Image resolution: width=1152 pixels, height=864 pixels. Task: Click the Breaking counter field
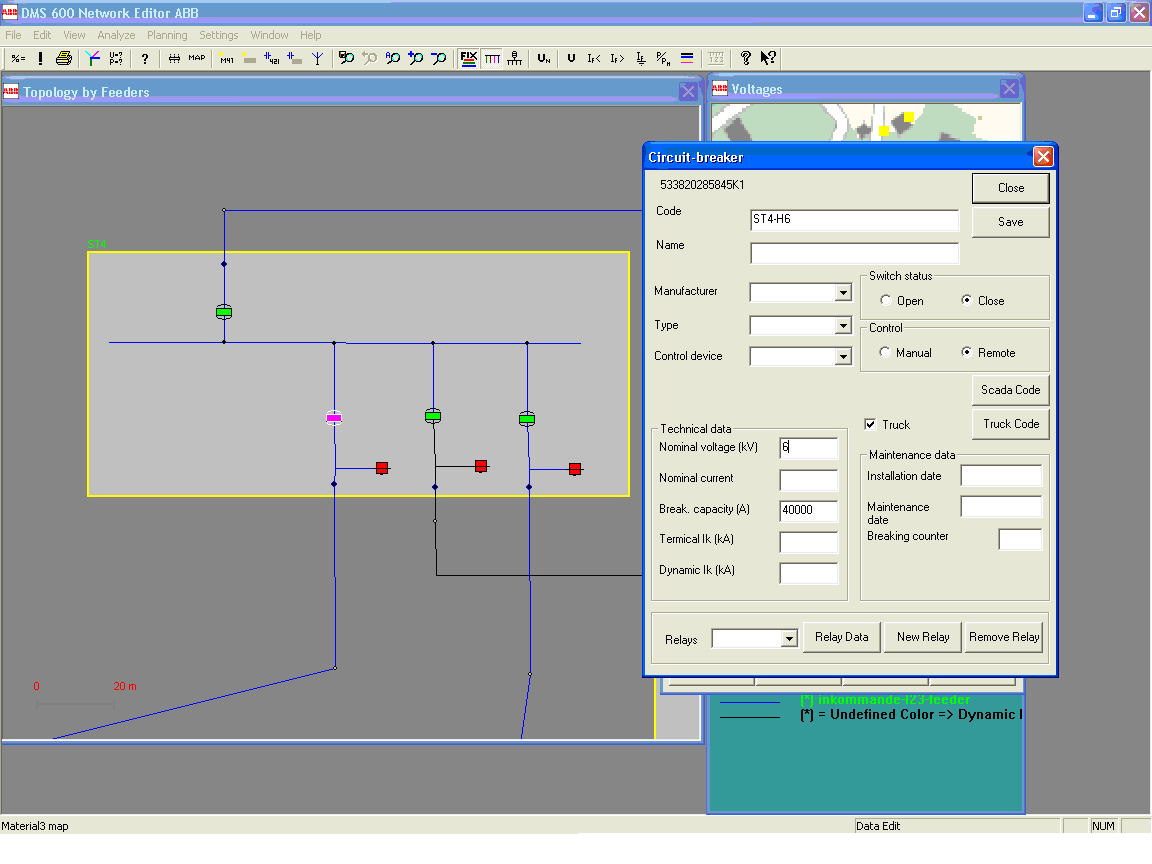[1020, 539]
